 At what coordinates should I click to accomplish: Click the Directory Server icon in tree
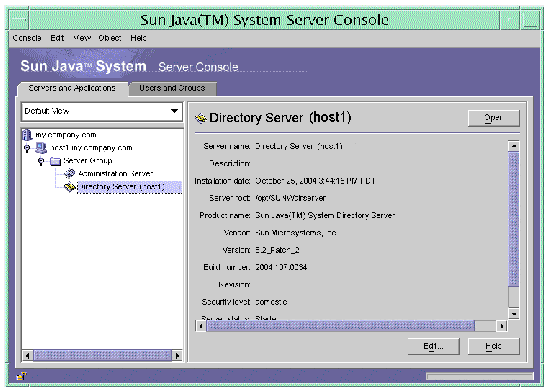pyautogui.click(x=70, y=187)
